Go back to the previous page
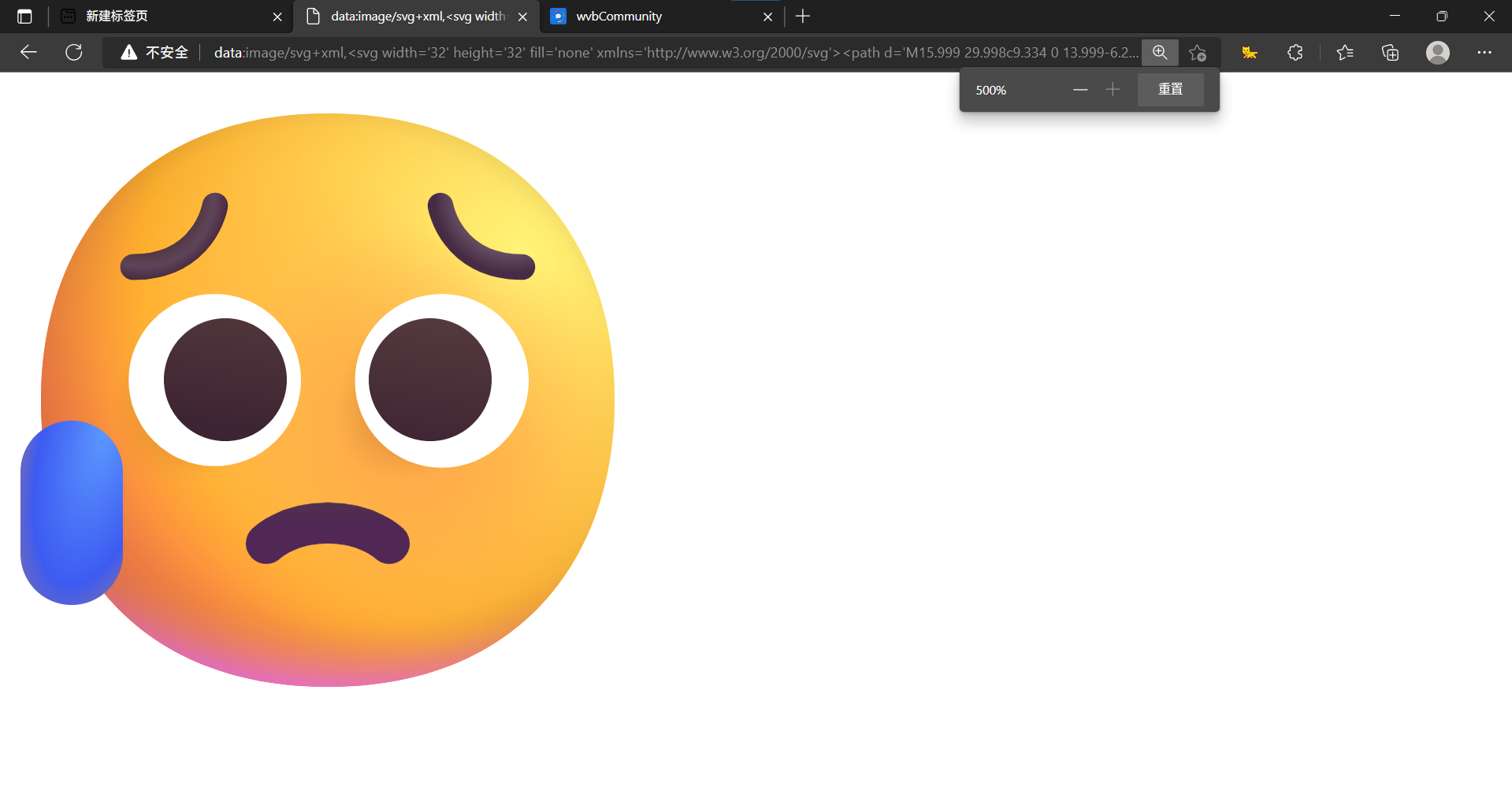1512x809 pixels. click(28, 53)
